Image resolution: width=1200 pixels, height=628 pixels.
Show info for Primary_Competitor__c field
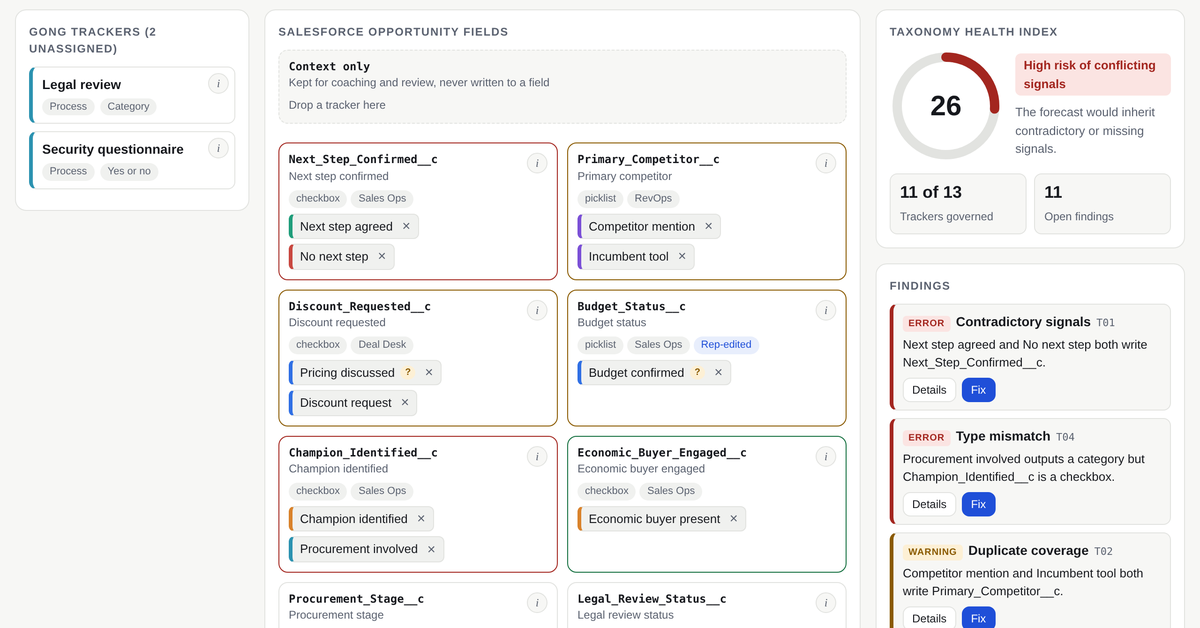coord(826,164)
